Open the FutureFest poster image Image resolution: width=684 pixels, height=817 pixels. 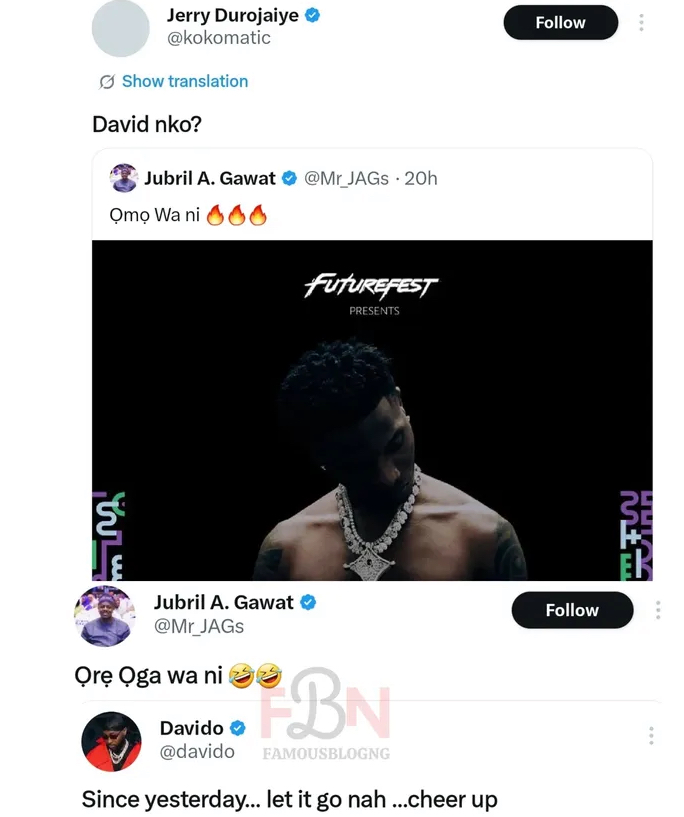[x=372, y=410]
